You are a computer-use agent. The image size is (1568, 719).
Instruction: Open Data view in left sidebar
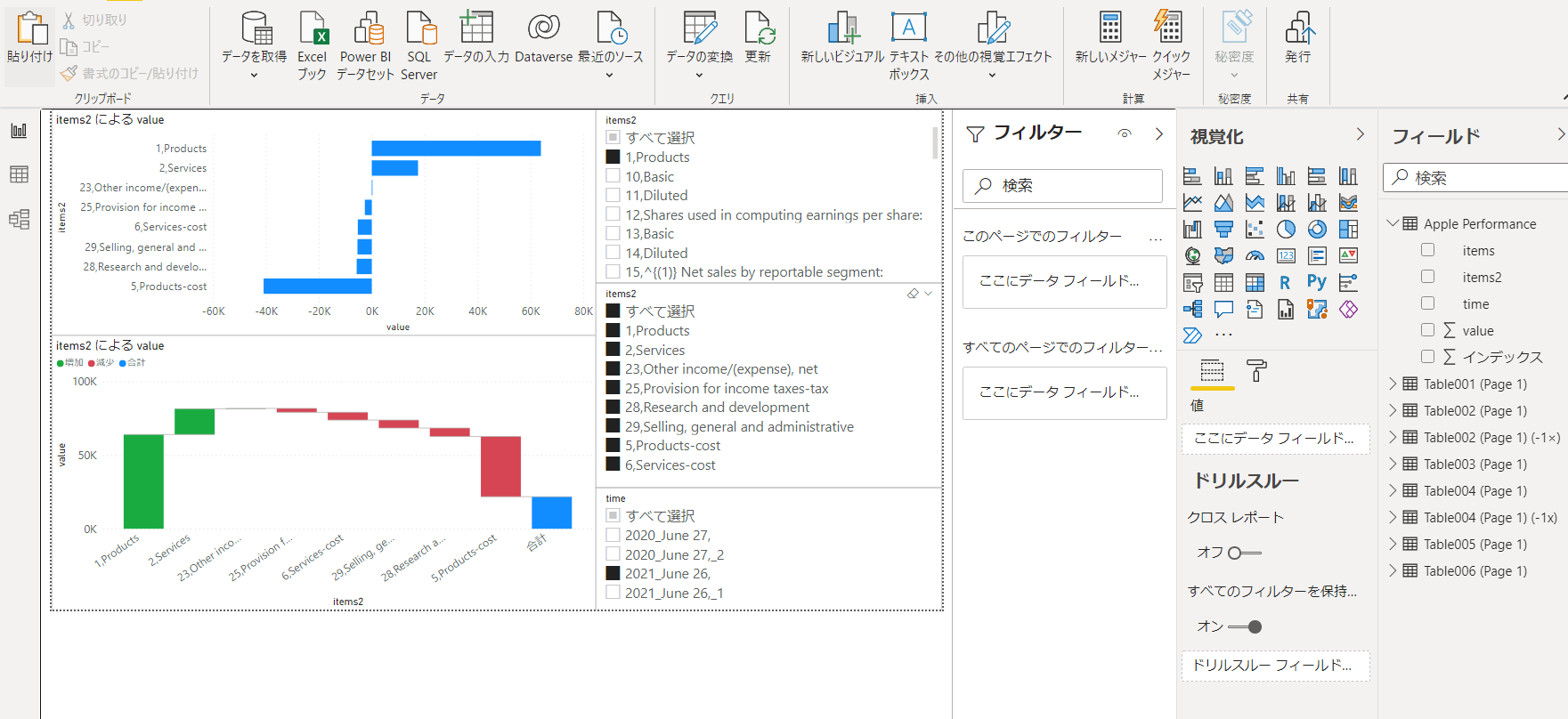coord(19,174)
